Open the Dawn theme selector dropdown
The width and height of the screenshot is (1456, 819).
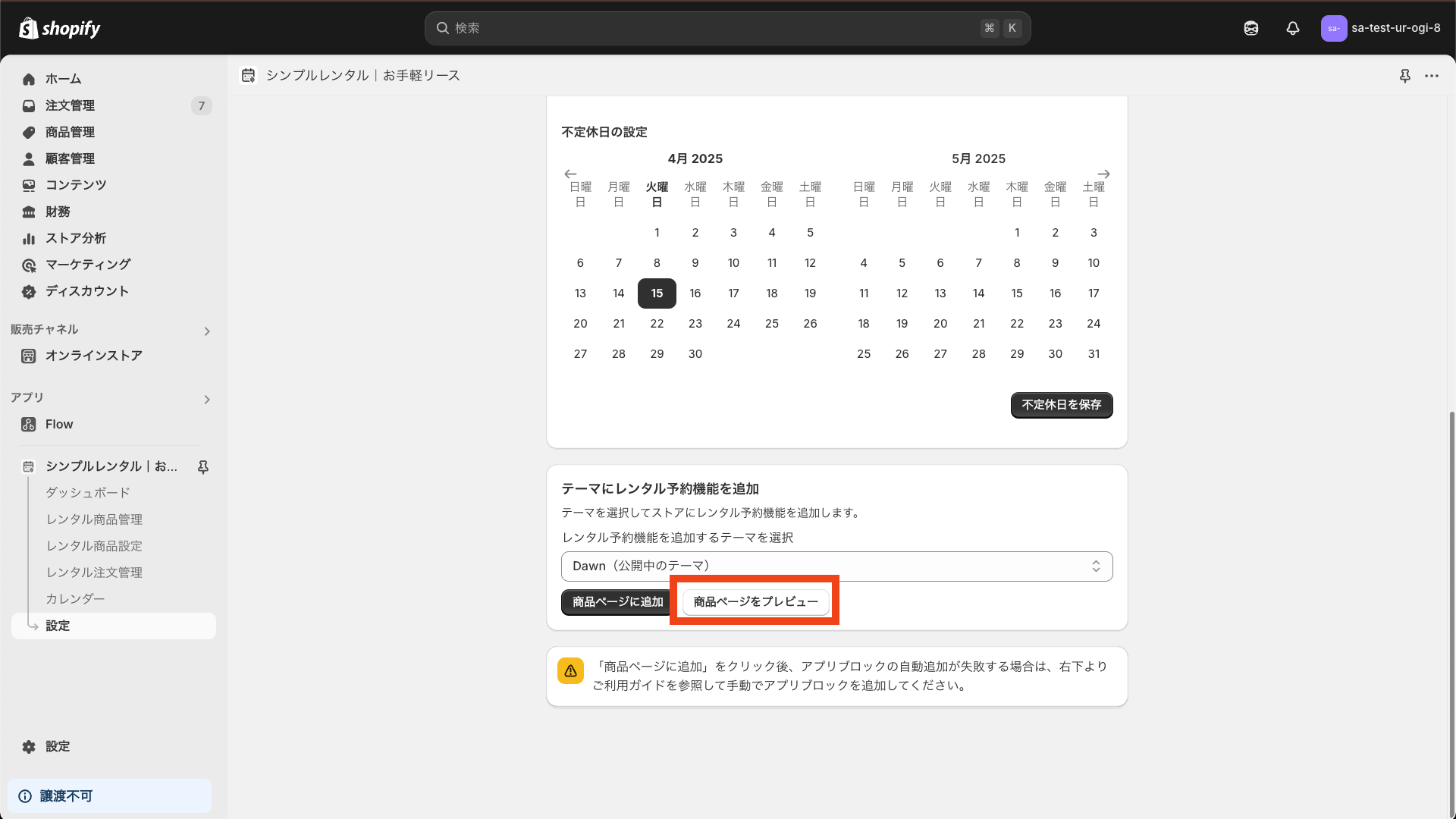click(836, 566)
